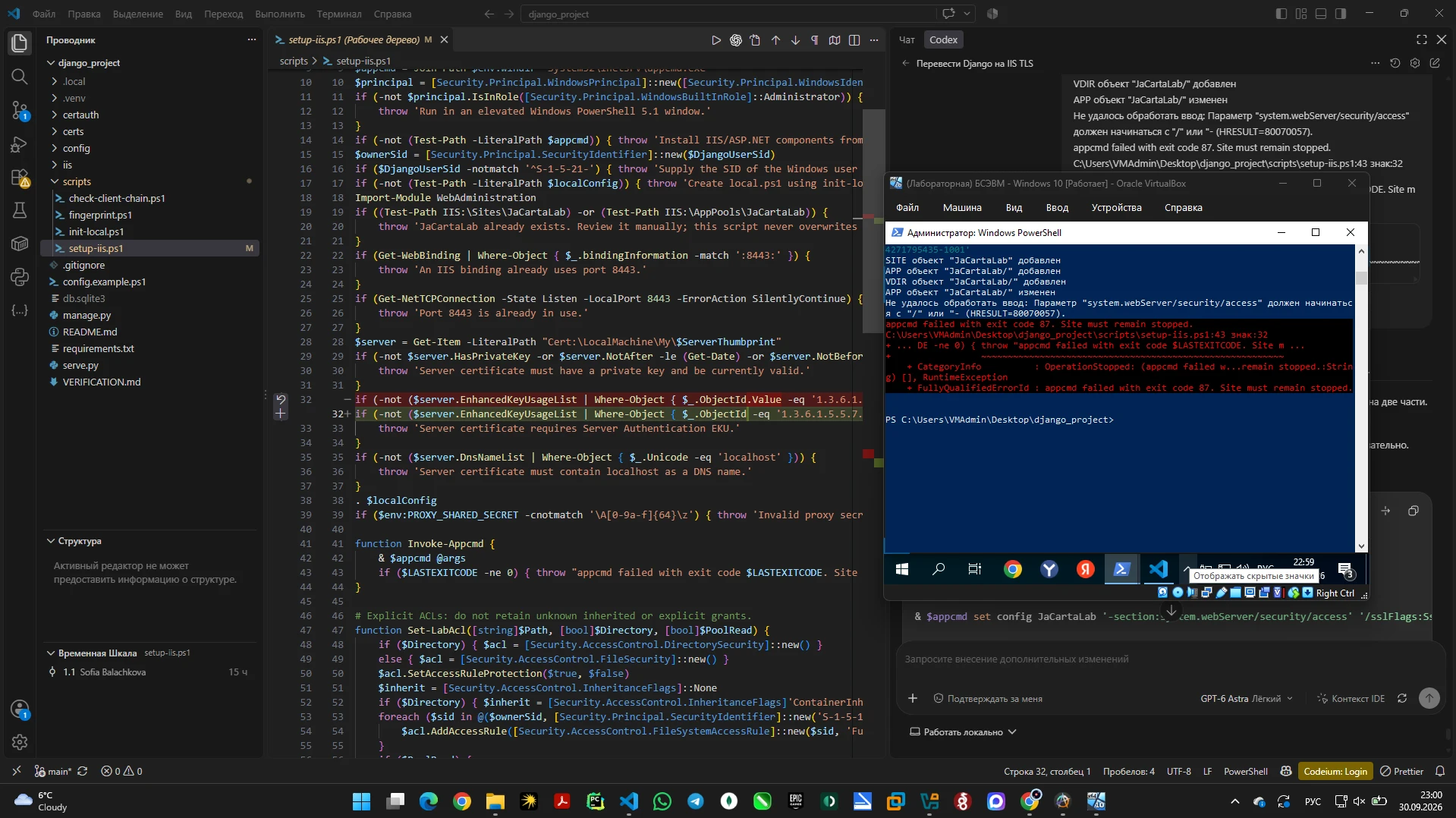Open the Extensions view with warning badge
This screenshot has height=818, width=1456.
click(20, 178)
